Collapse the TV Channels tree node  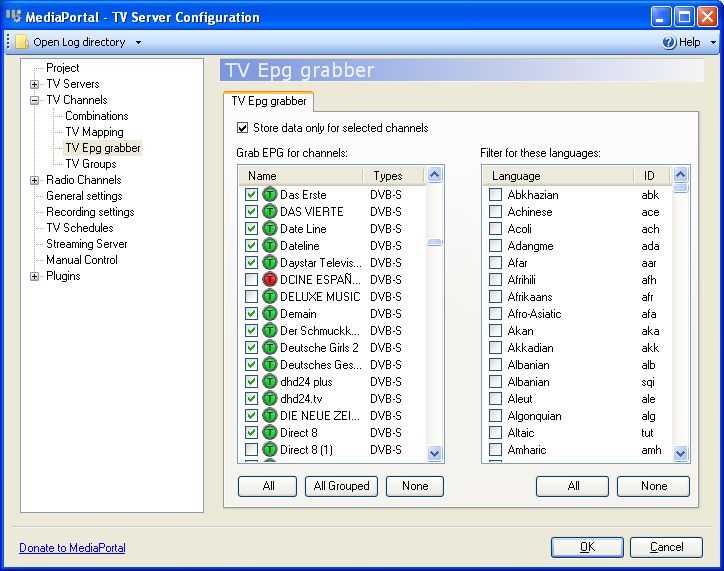pyautogui.click(x=35, y=100)
